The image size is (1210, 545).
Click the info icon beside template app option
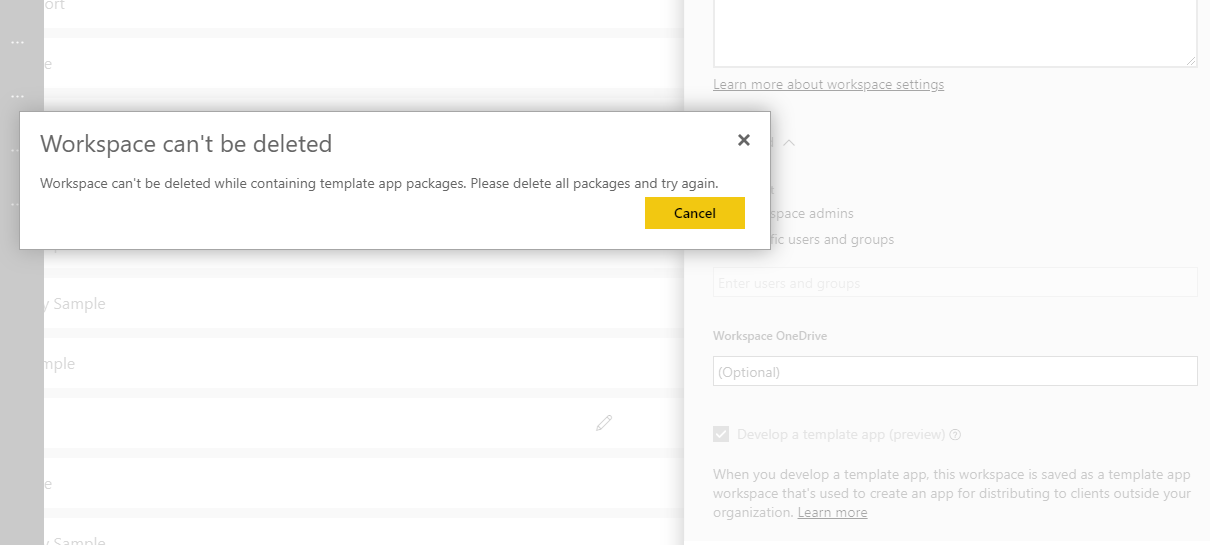coord(955,435)
